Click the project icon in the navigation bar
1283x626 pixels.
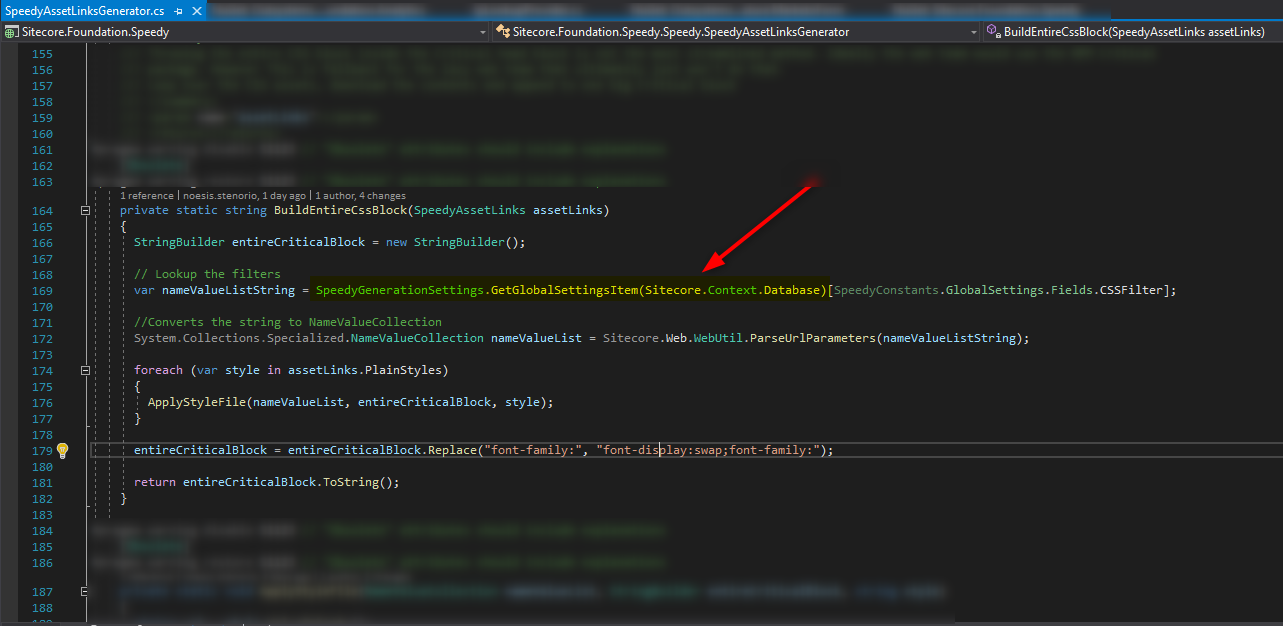(9, 31)
